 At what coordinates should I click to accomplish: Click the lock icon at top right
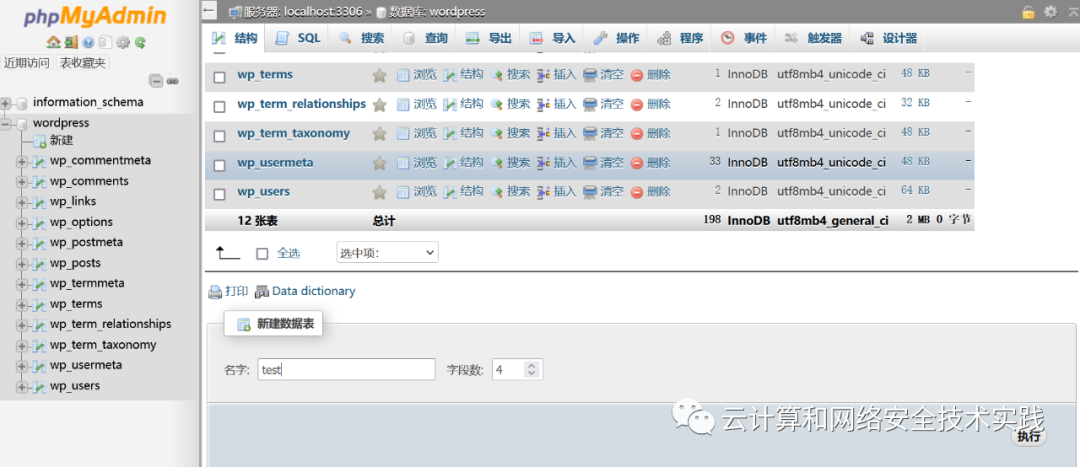[x=1028, y=12]
